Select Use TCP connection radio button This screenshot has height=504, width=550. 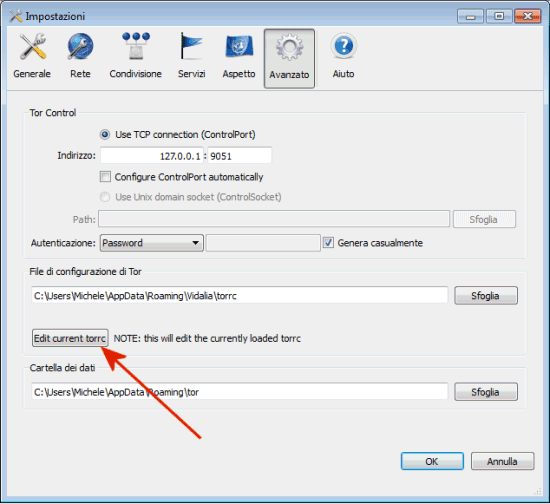pyautogui.click(x=105, y=135)
